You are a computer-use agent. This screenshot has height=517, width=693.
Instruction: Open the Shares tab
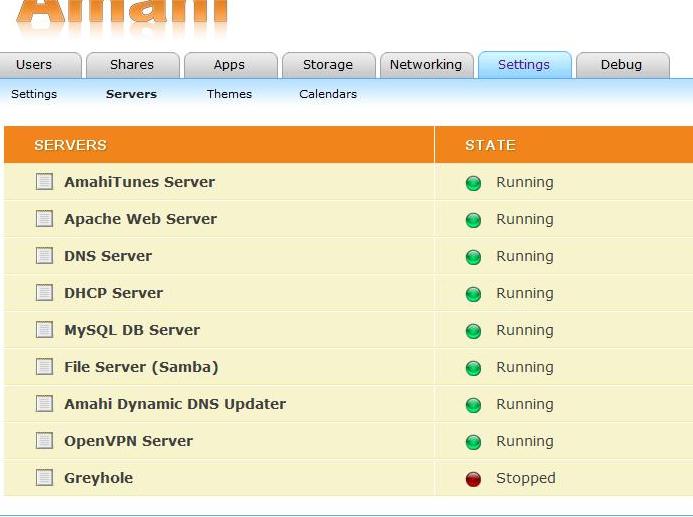(x=132, y=65)
